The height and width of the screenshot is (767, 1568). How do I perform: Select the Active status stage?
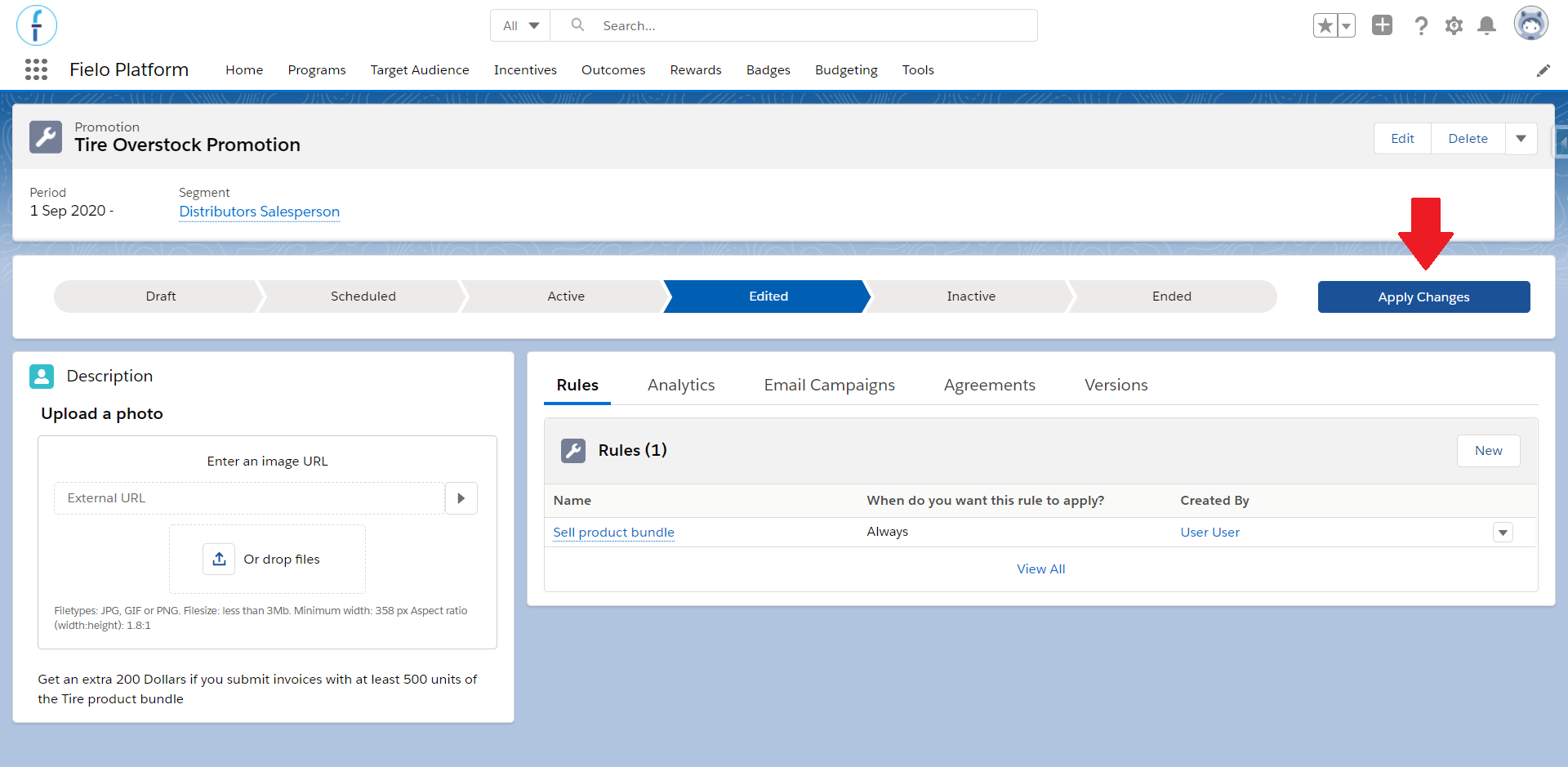pyautogui.click(x=565, y=297)
